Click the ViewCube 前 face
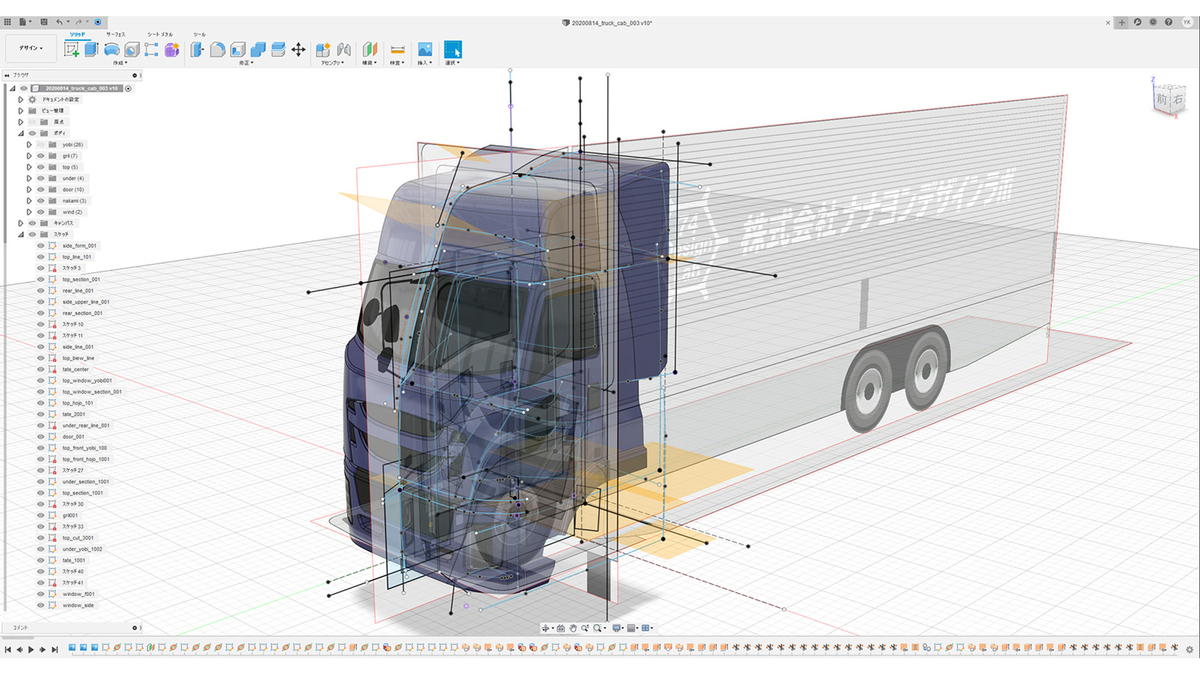This screenshot has width=1200, height=675. click(1161, 100)
